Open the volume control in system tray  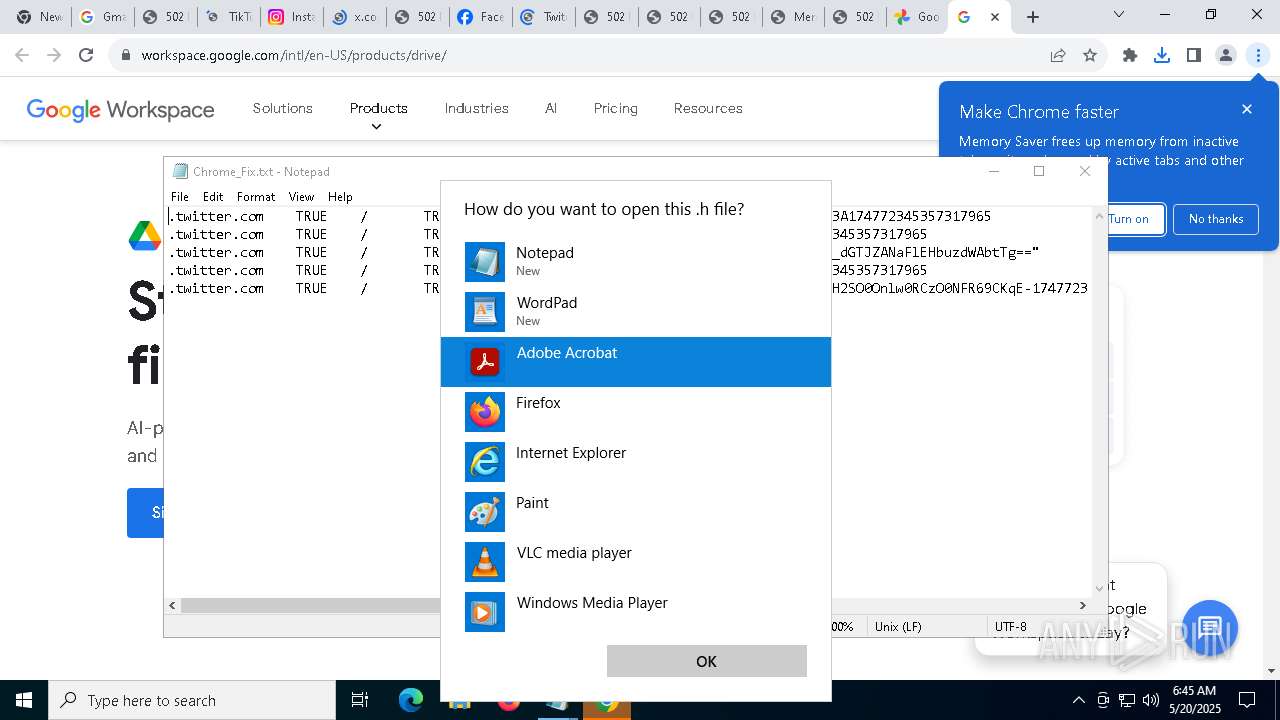coord(1151,700)
